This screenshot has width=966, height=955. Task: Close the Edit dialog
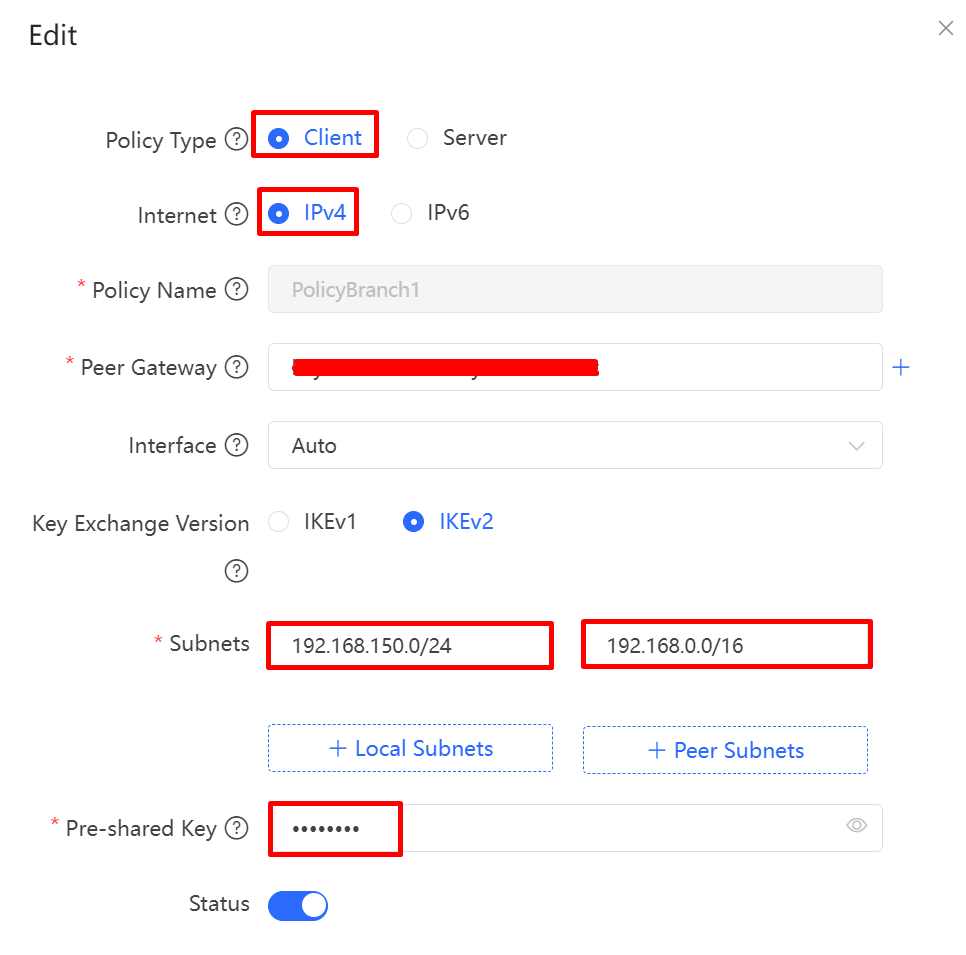946,28
